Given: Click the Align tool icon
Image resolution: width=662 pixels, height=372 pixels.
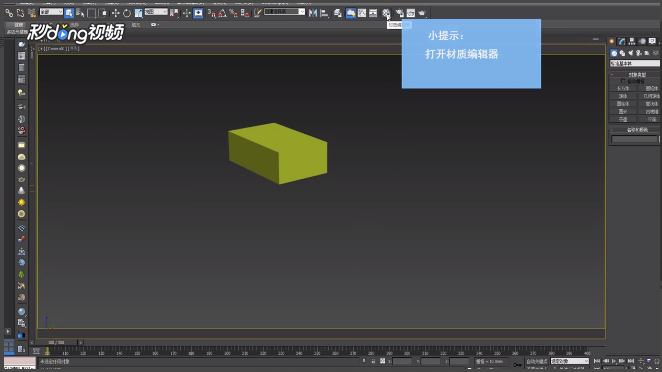Looking at the screenshot, I should click(x=324, y=13).
